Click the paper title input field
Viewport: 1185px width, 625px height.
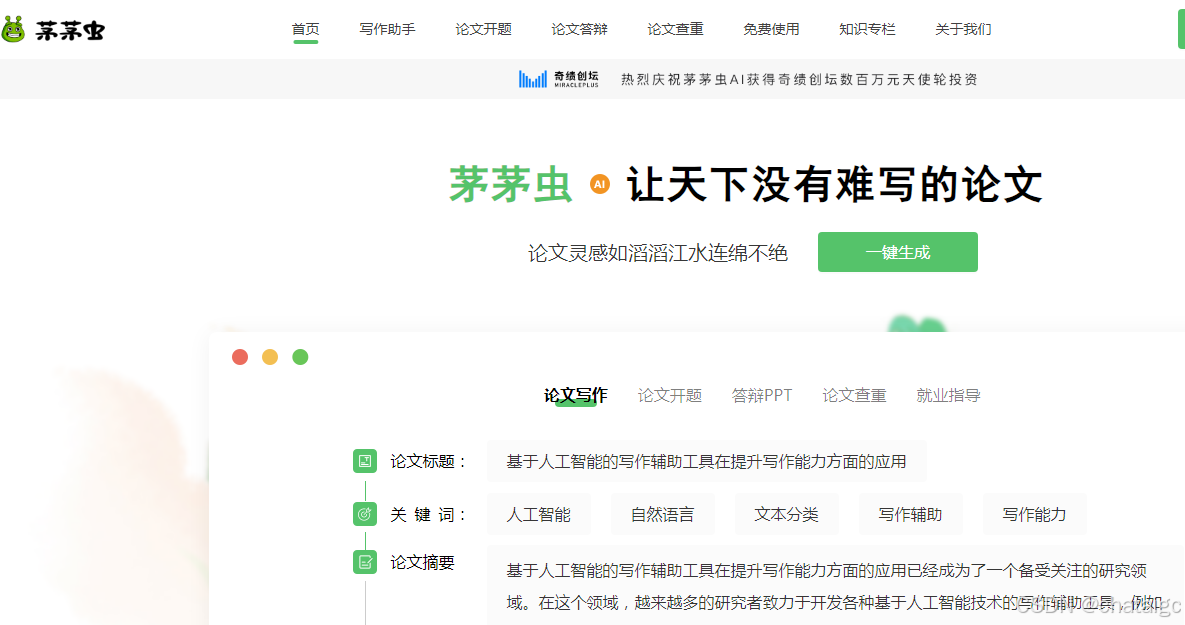[x=707, y=461]
